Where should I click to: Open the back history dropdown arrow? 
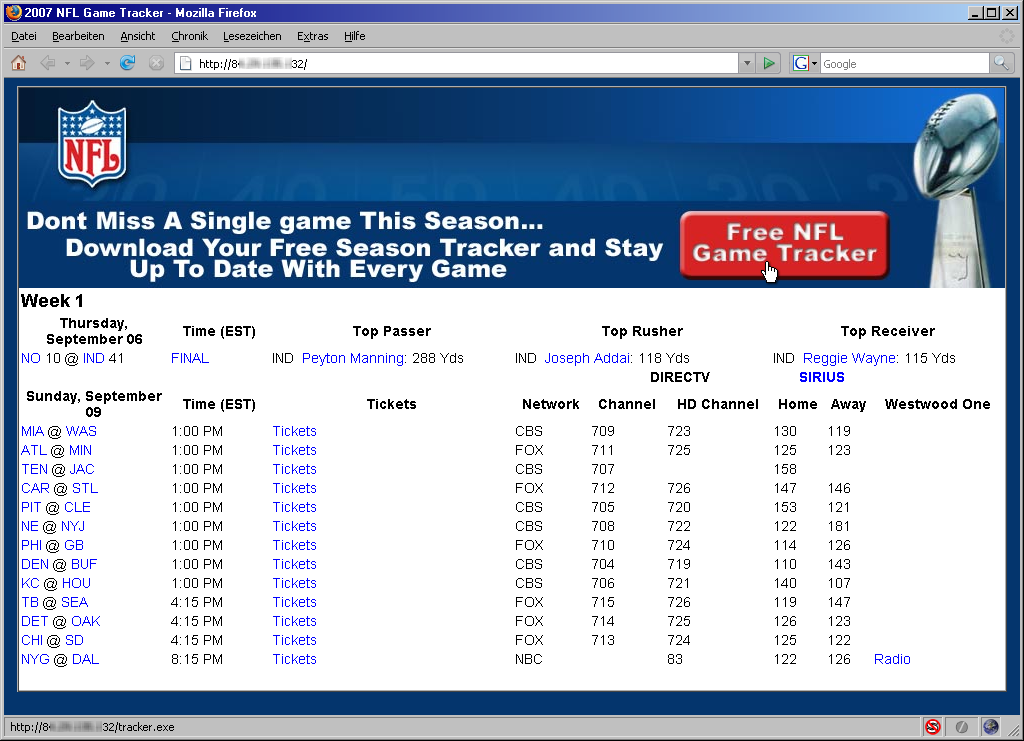coord(67,64)
